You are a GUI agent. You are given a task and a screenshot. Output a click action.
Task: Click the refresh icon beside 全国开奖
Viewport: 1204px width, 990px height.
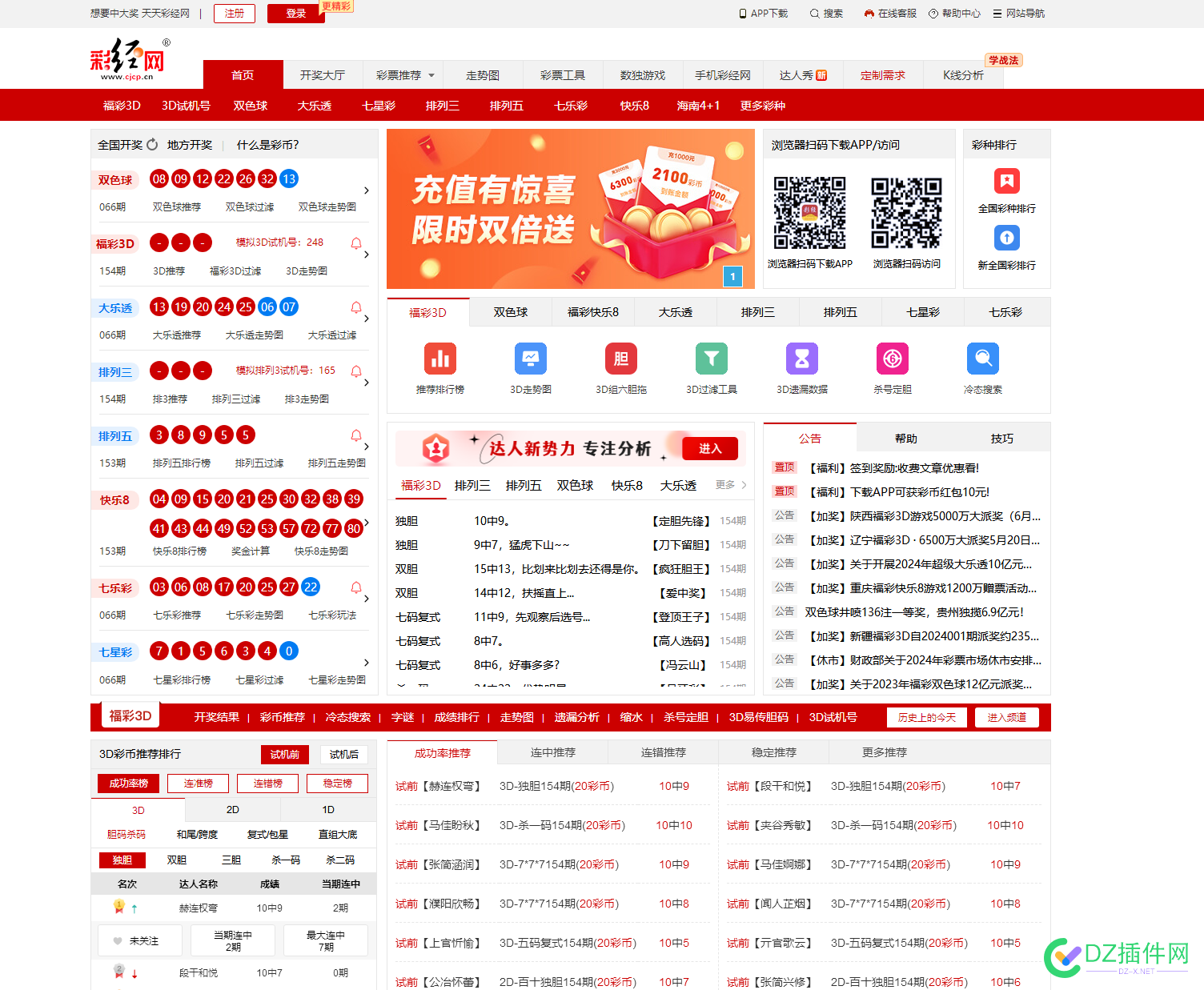152,145
